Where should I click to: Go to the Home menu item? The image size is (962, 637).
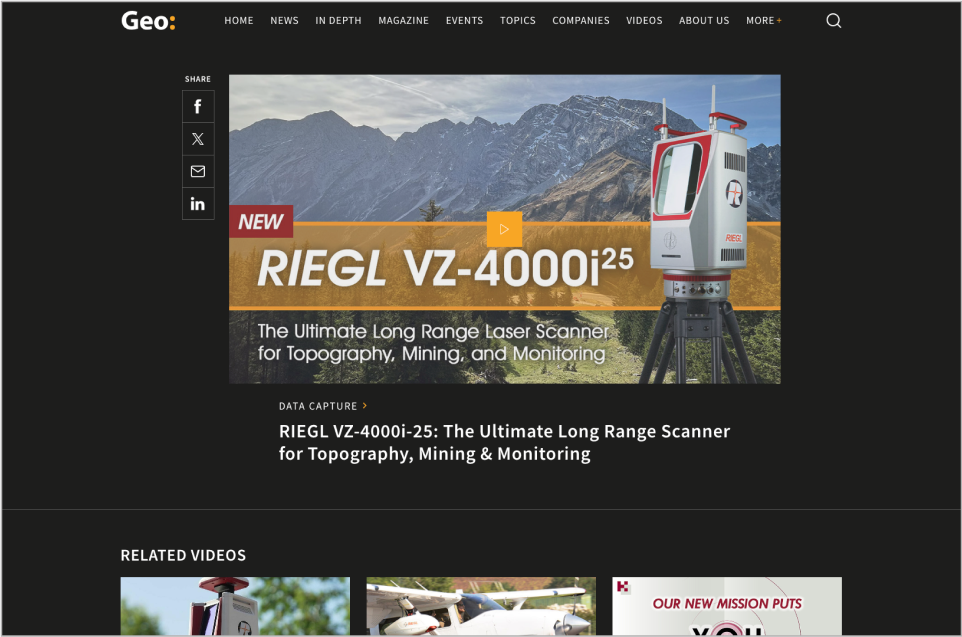tap(239, 21)
